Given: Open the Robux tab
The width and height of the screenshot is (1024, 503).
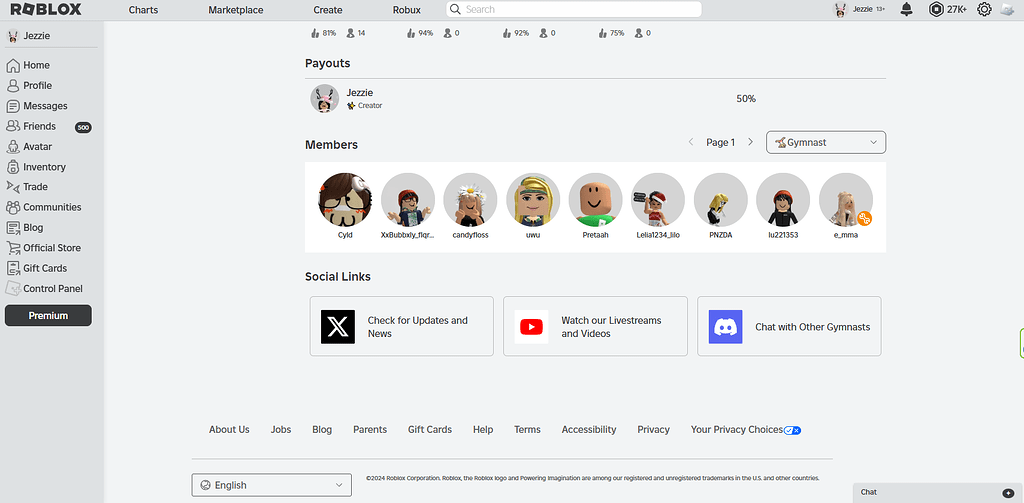Looking at the screenshot, I should point(407,10).
